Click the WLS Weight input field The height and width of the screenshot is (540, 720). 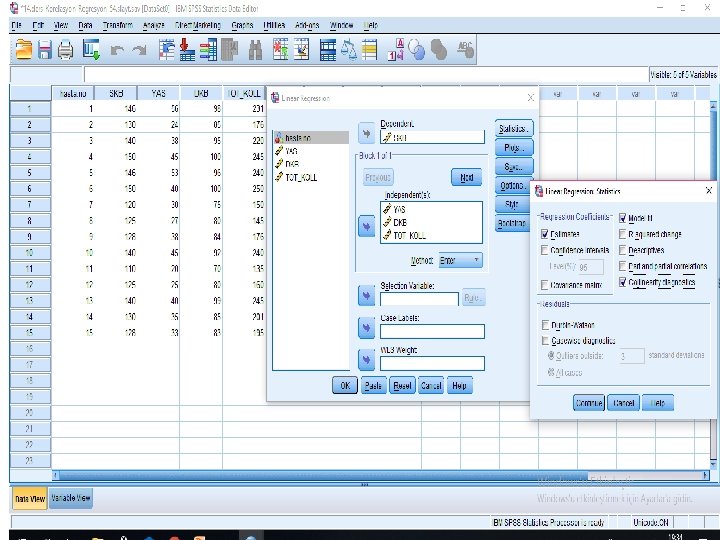(432, 363)
